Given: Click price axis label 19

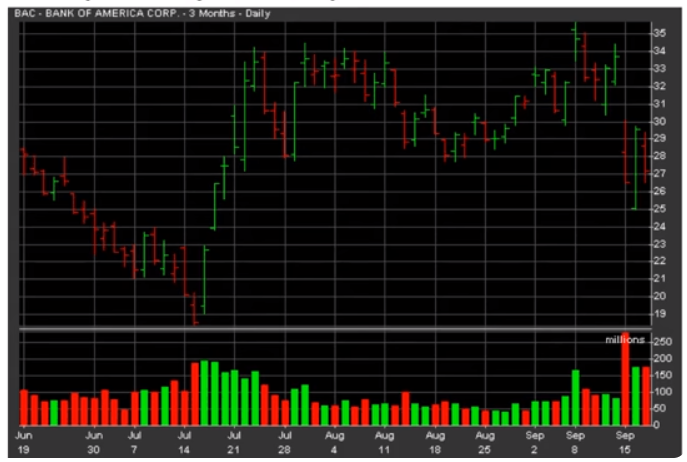Looking at the screenshot, I should (660, 314).
